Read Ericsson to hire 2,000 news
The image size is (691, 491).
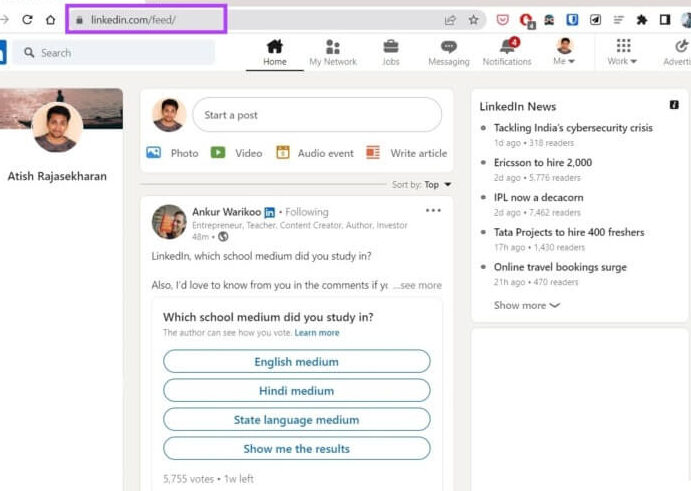tap(542, 163)
